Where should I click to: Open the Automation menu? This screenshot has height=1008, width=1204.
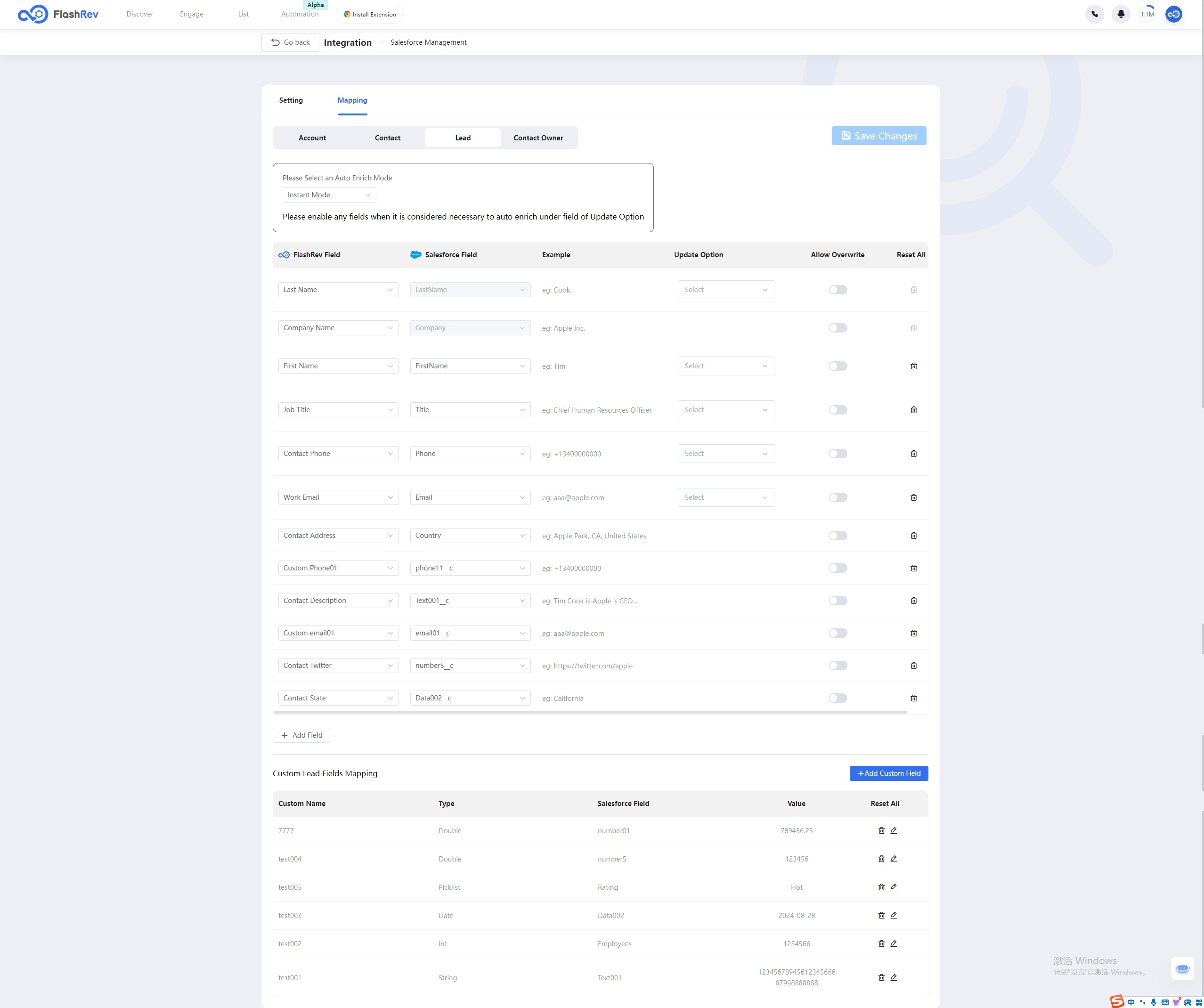click(x=300, y=14)
